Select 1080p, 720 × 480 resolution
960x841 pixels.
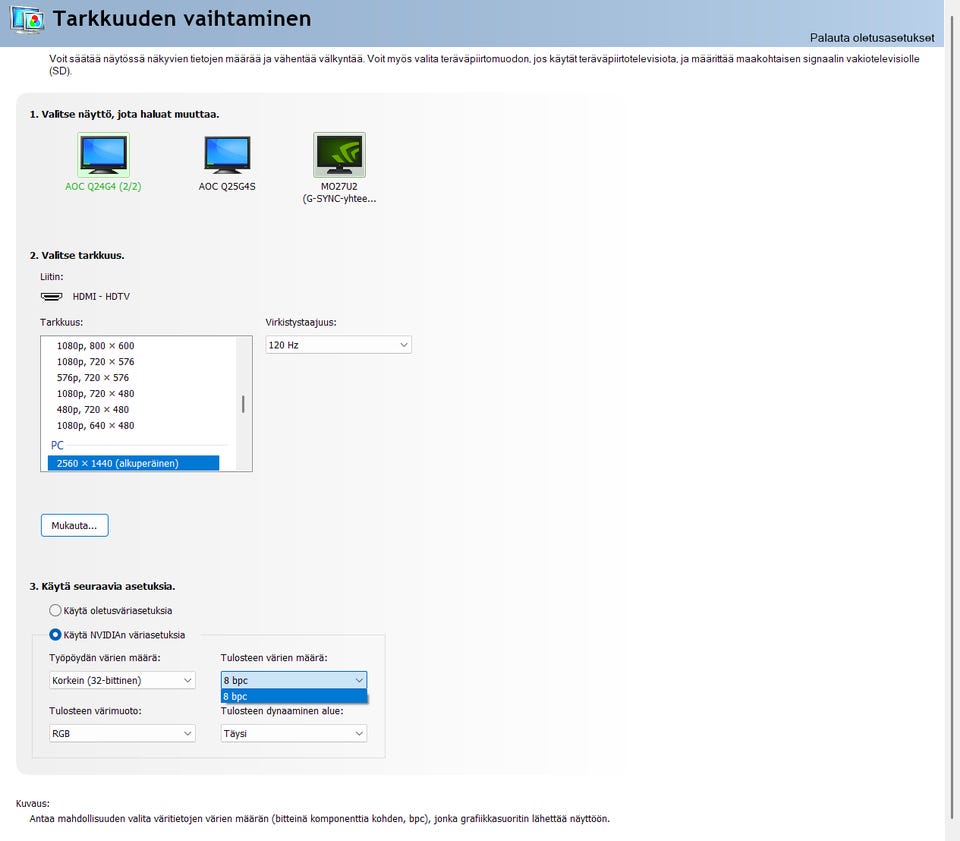pyautogui.click(x=96, y=394)
